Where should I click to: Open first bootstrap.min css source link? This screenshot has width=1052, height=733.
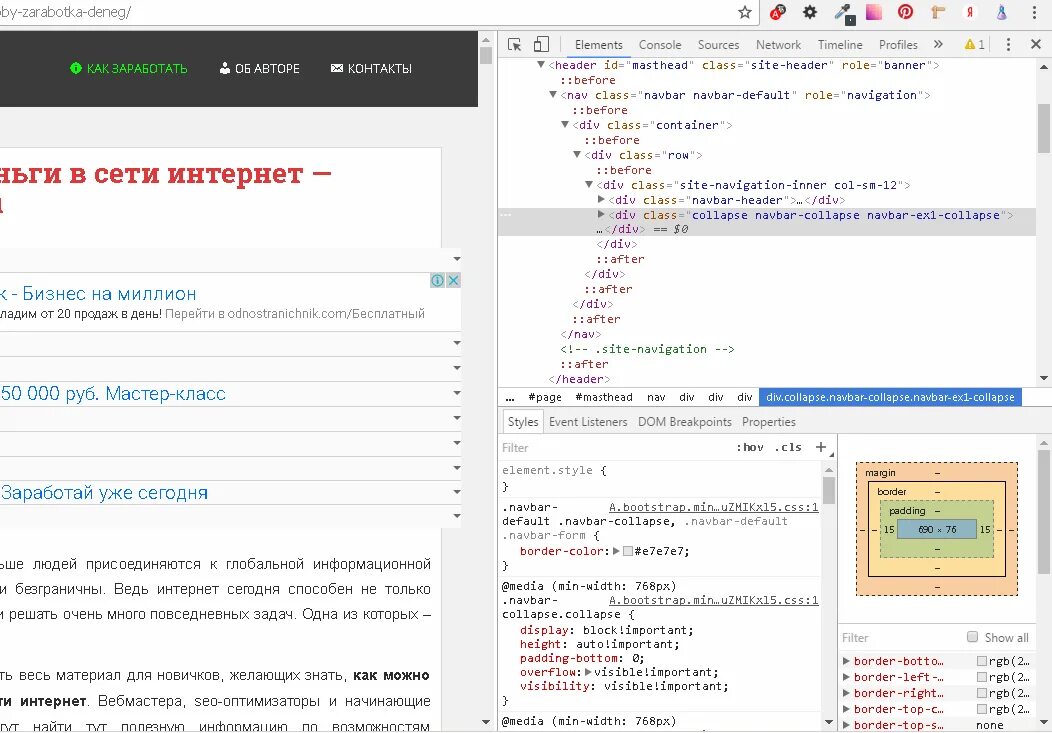click(x=713, y=508)
